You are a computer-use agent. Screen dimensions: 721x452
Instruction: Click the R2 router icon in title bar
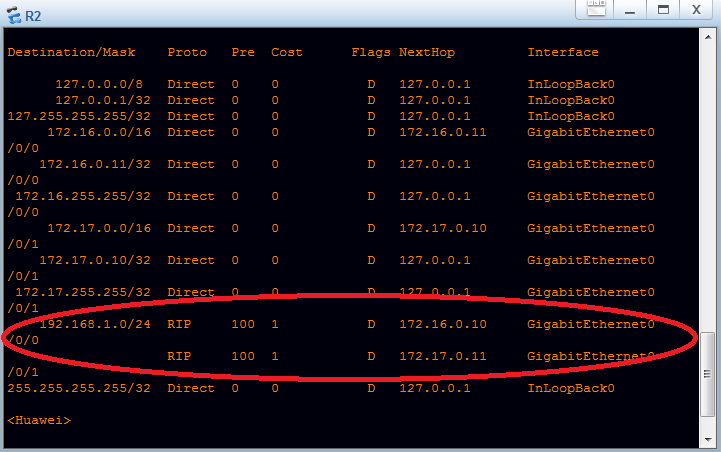pos(14,15)
